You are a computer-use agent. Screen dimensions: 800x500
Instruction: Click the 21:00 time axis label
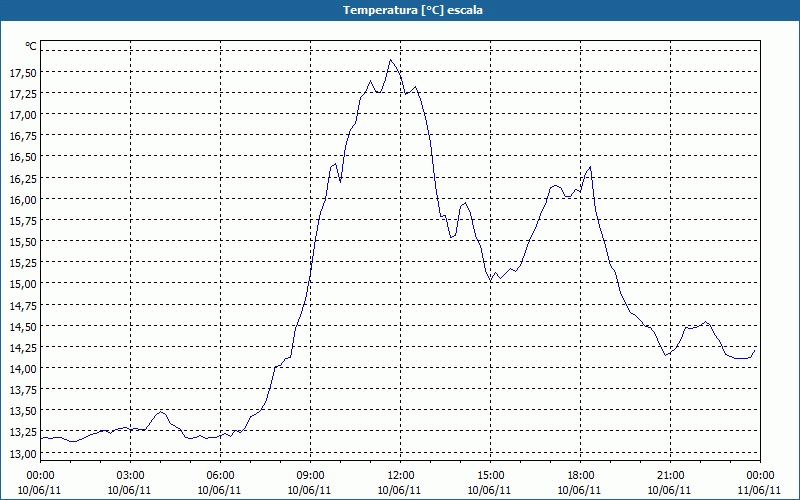[x=670, y=475]
